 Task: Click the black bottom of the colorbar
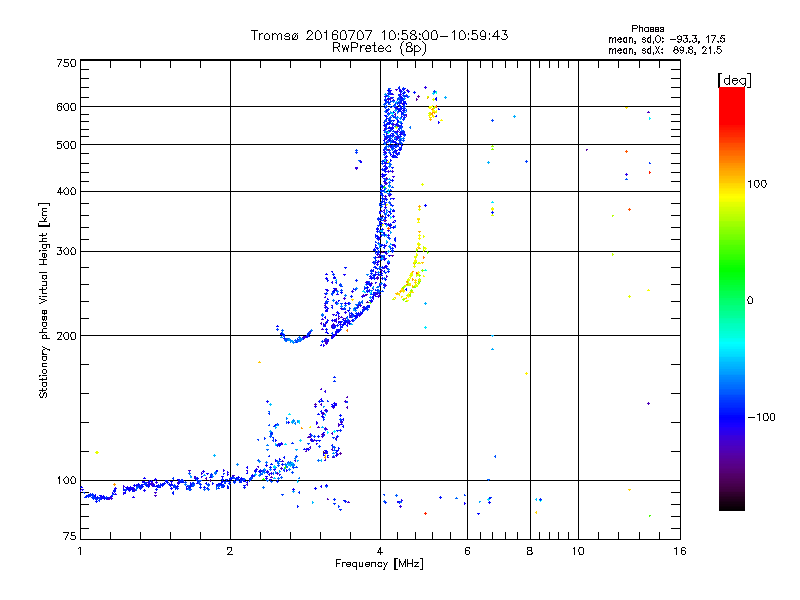click(732, 503)
